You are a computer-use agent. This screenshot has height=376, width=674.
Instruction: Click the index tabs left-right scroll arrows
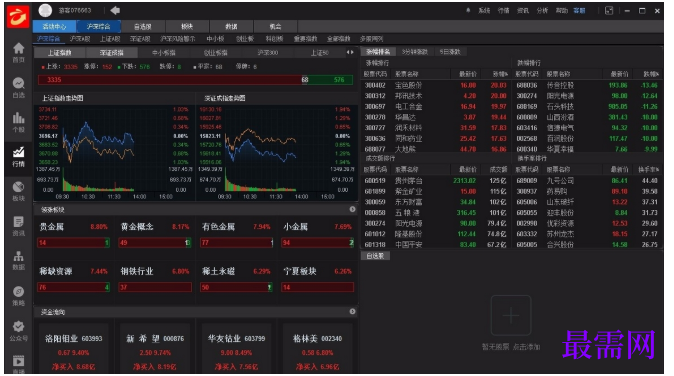tap(350, 52)
